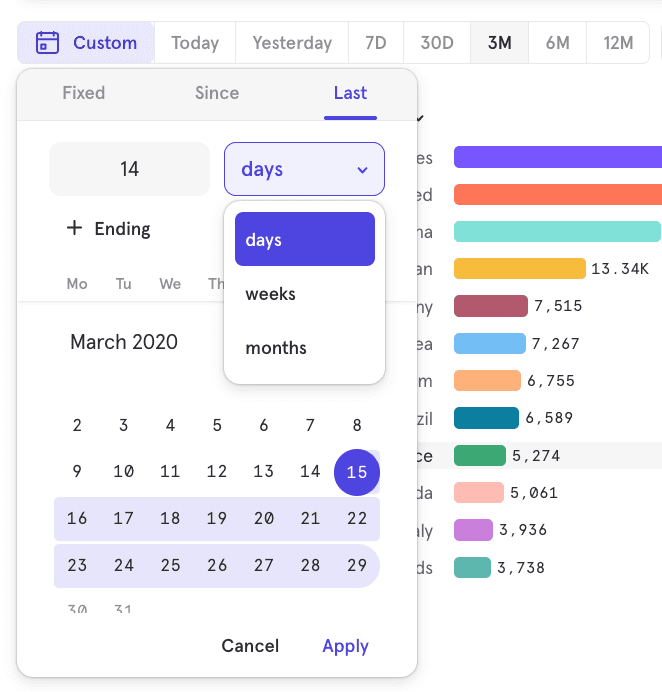The height and width of the screenshot is (692, 662).
Task: Click the number of days input field
Action: tap(129, 169)
